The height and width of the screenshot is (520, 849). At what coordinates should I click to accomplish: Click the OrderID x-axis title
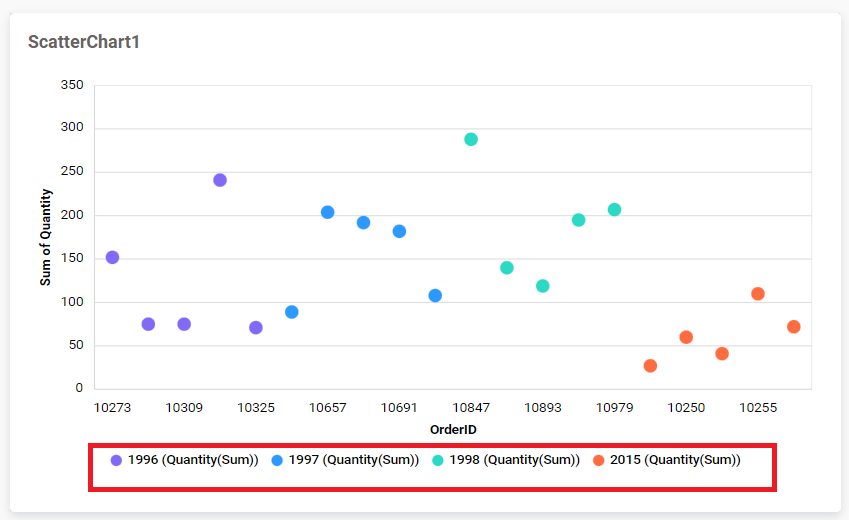453,429
